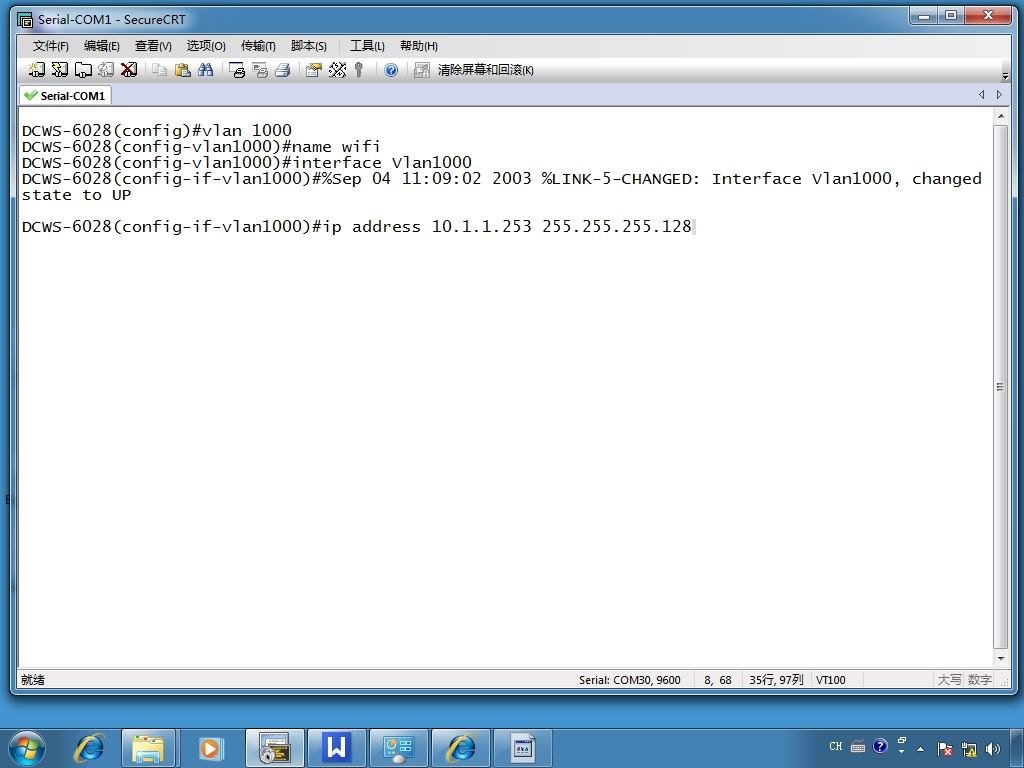Click the clear screen and scrollback button
Image resolution: width=1024 pixels, height=768 pixels.
[x=475, y=70]
